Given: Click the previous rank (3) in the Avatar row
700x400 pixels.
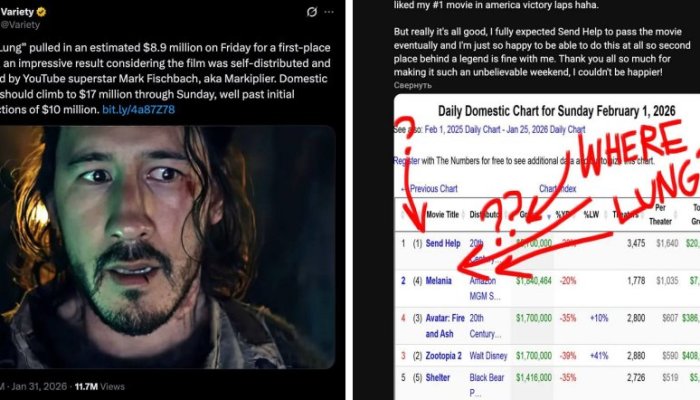Looking at the screenshot, I should pos(417,318).
